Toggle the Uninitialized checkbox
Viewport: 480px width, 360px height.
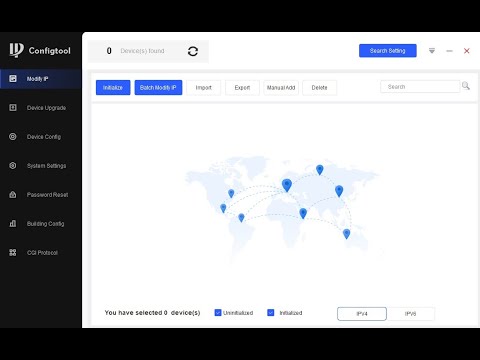pyautogui.click(x=218, y=313)
